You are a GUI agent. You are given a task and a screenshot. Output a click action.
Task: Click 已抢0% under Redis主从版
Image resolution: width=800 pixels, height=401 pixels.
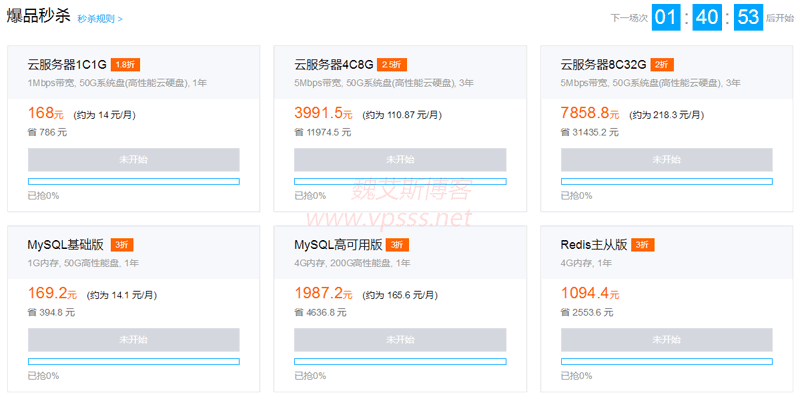[x=577, y=376]
